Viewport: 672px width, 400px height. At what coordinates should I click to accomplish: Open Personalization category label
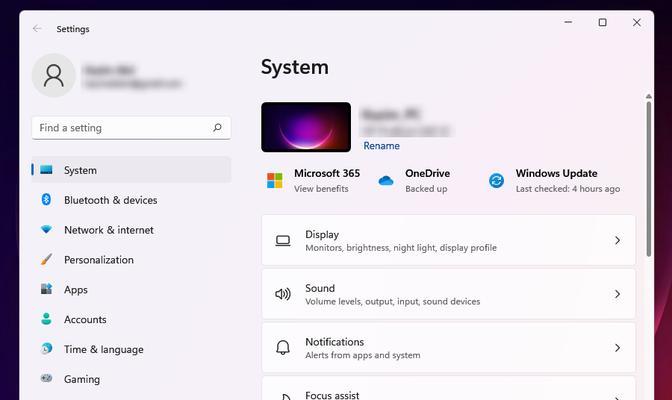tap(99, 260)
